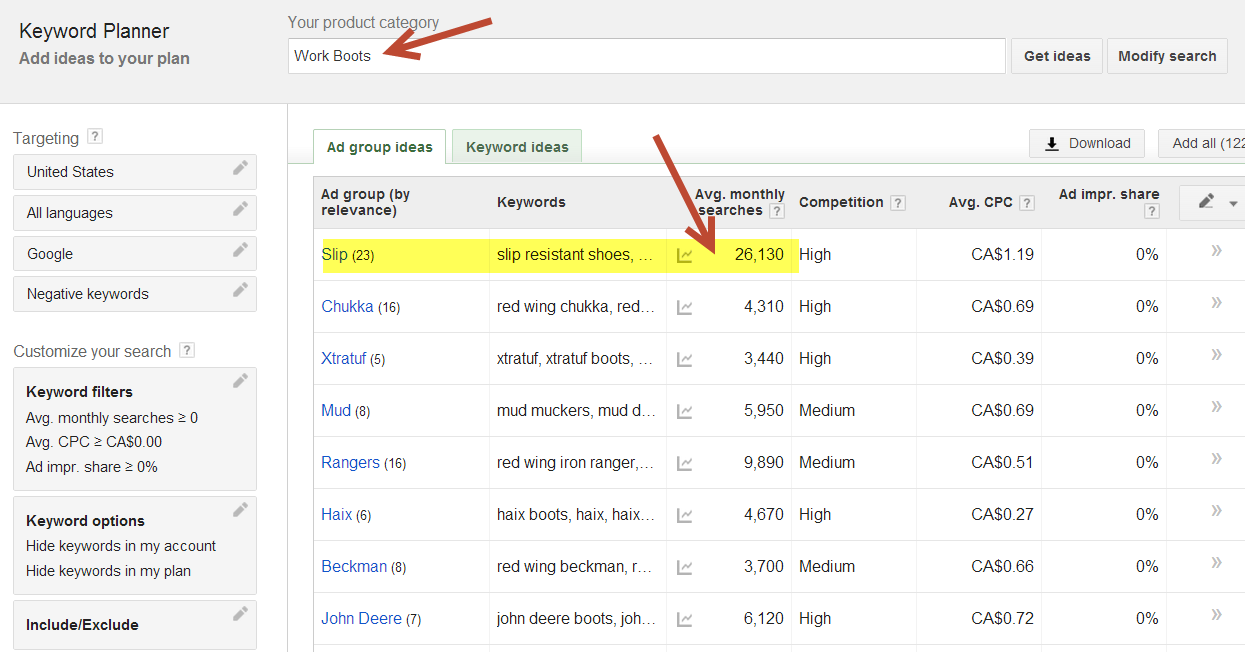Click the Modify search button
The image size is (1245, 652).
point(1167,56)
